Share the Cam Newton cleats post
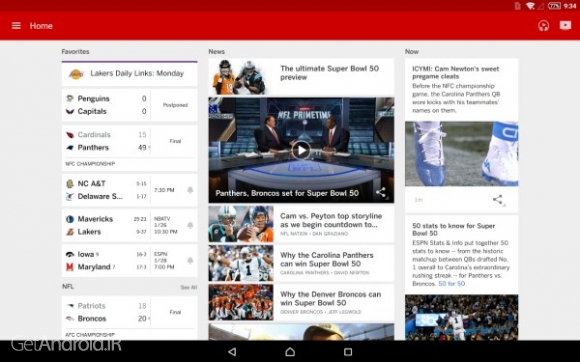Image resolution: width=580 pixels, height=362 pixels. pyautogui.click(x=498, y=200)
